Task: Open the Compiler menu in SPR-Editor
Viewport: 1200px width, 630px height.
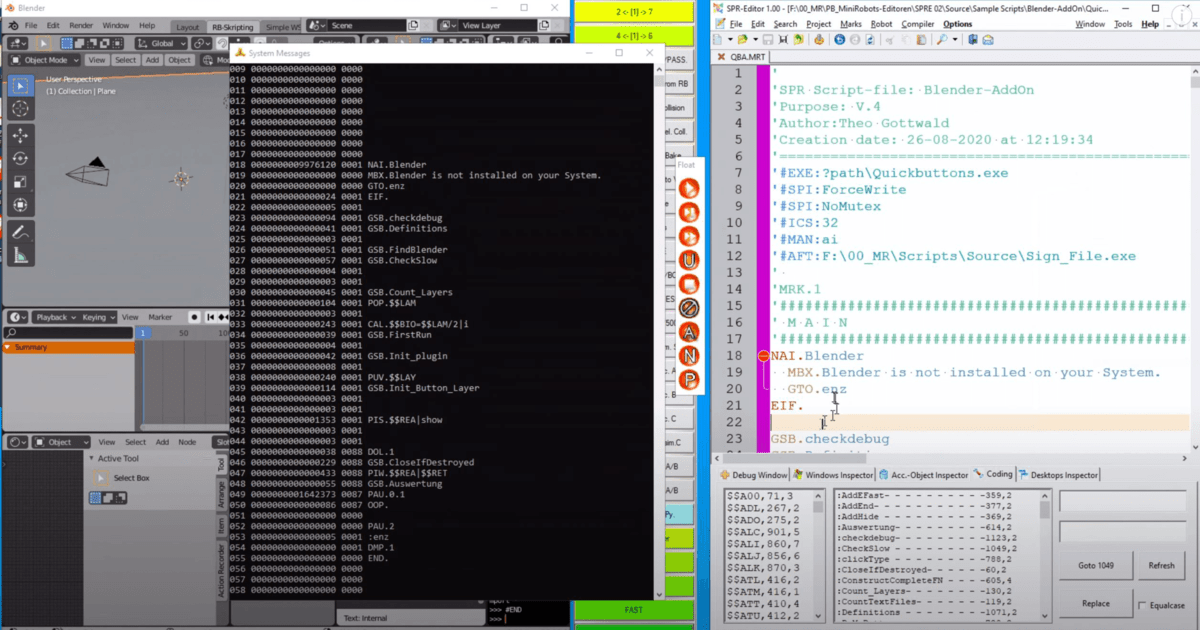Action: pos(917,24)
